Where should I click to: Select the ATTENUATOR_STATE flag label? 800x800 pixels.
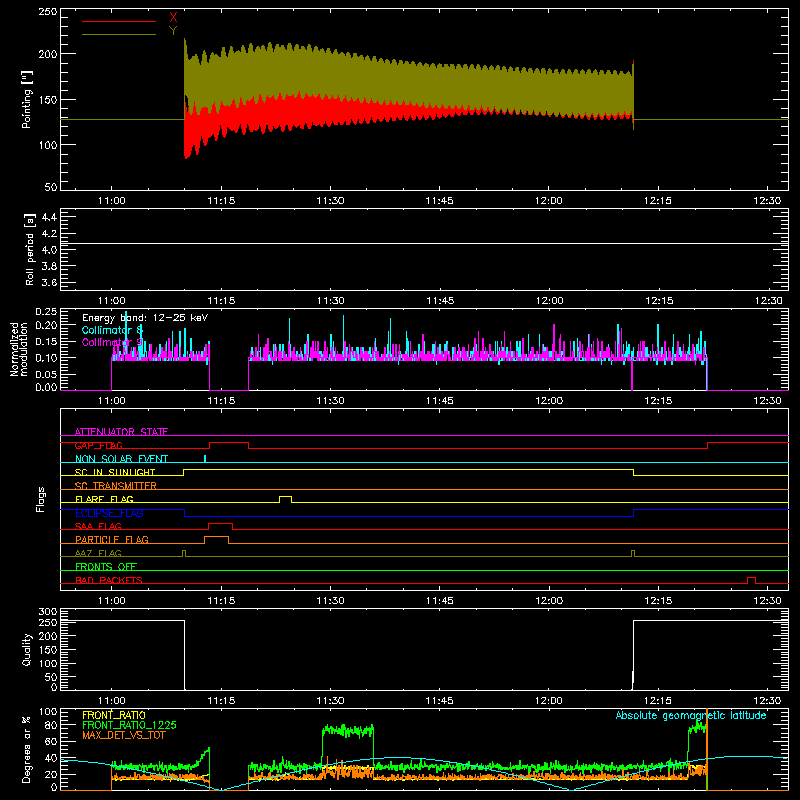click(x=121, y=432)
